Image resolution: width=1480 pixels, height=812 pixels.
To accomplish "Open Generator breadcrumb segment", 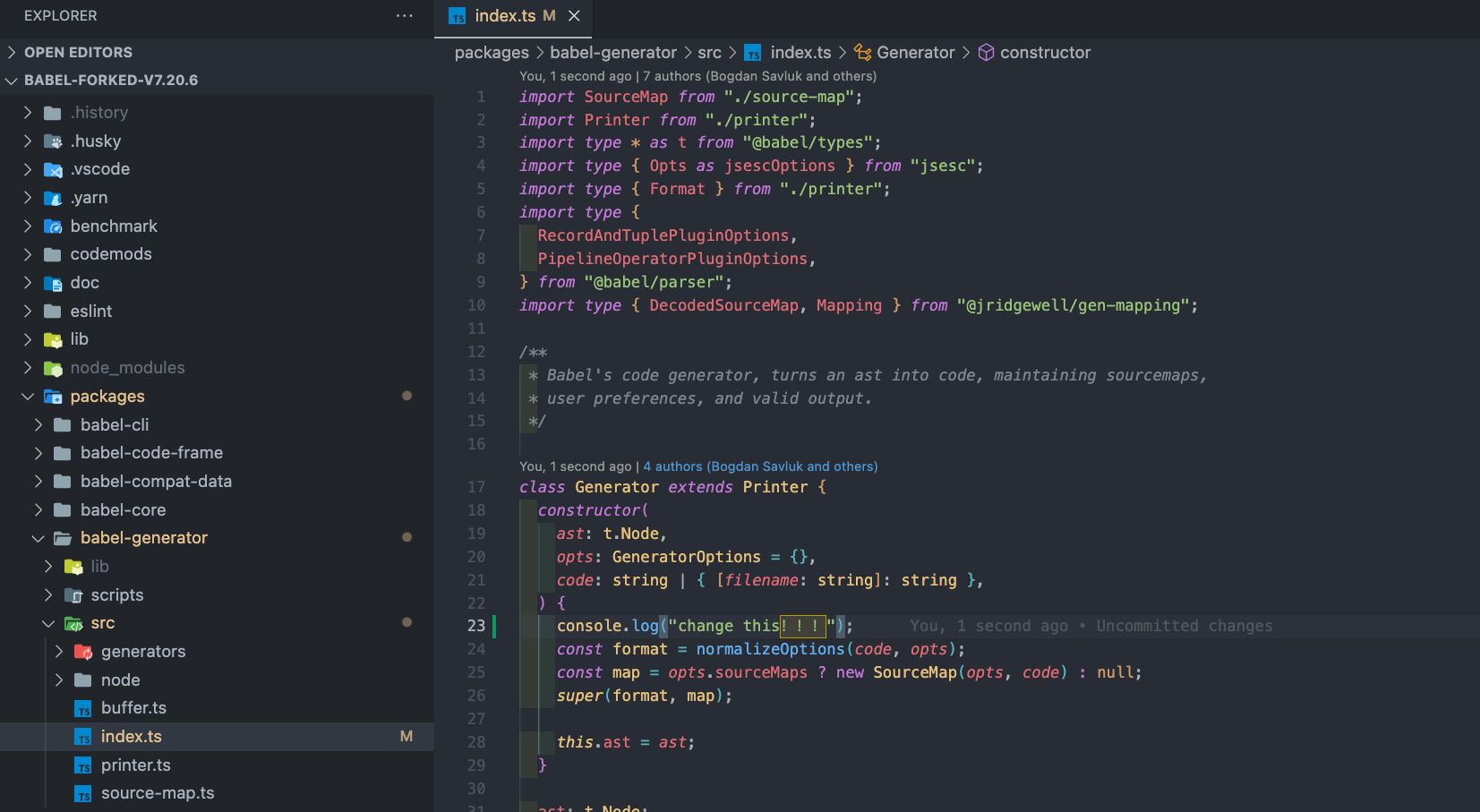I will point(916,53).
